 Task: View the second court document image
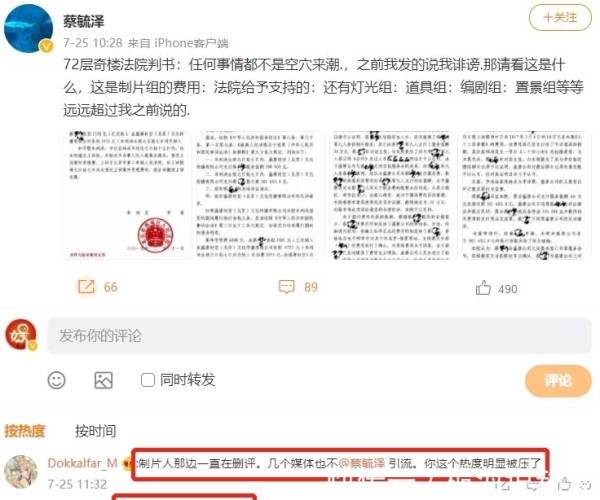260,195
